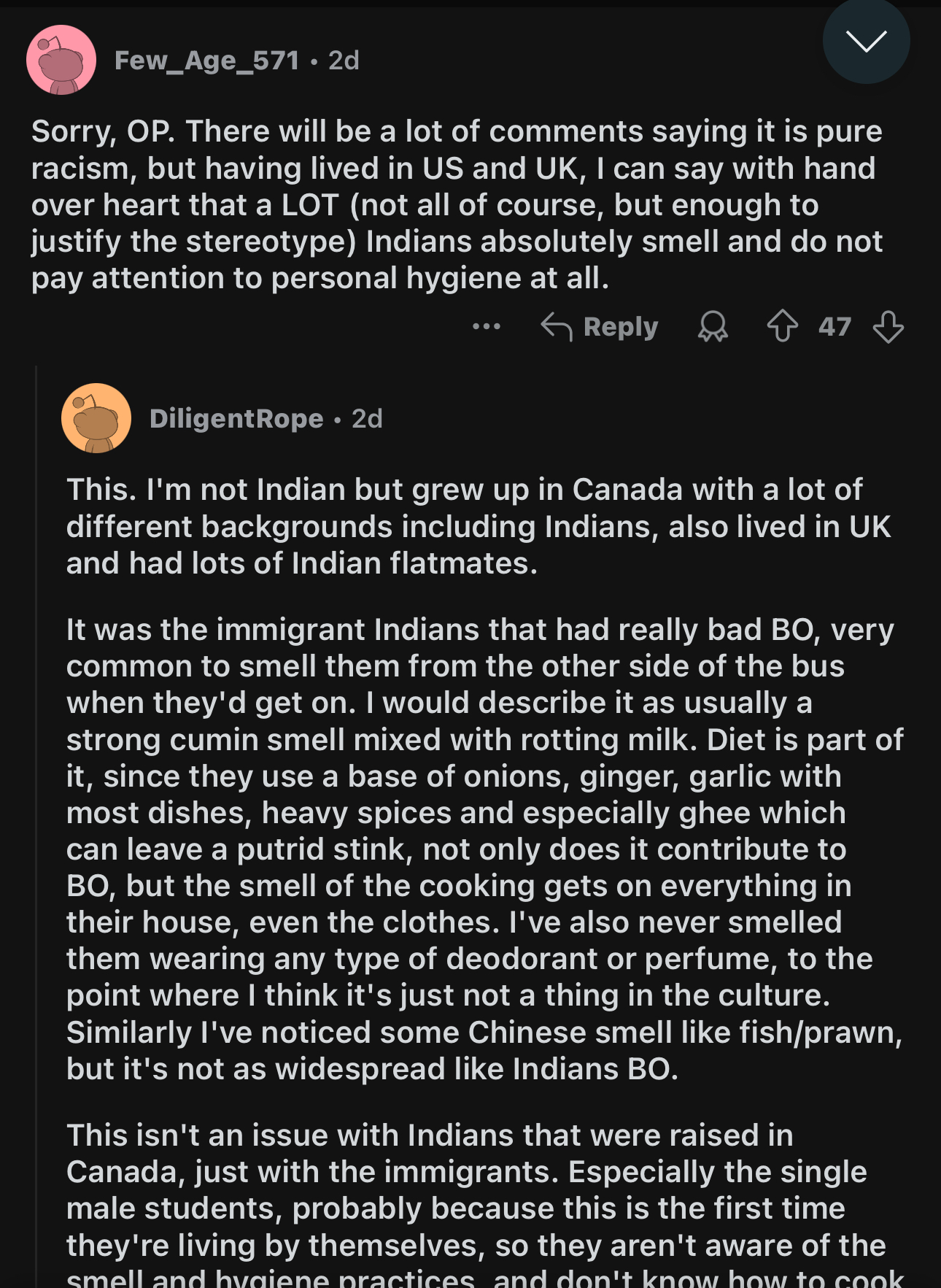Downvote Few_Age_571's comment
Image resolution: width=941 pixels, height=1288 pixels.
click(888, 326)
